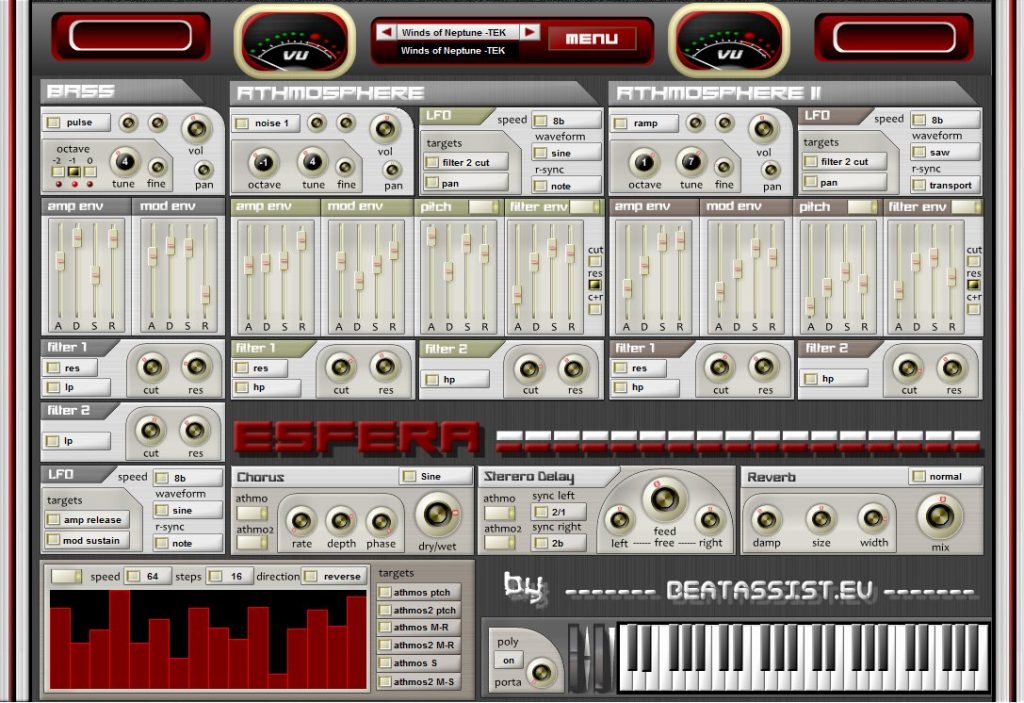The image size is (1024, 703).
Task: Toggle Bass octave -2 switch
Action: click(57, 172)
